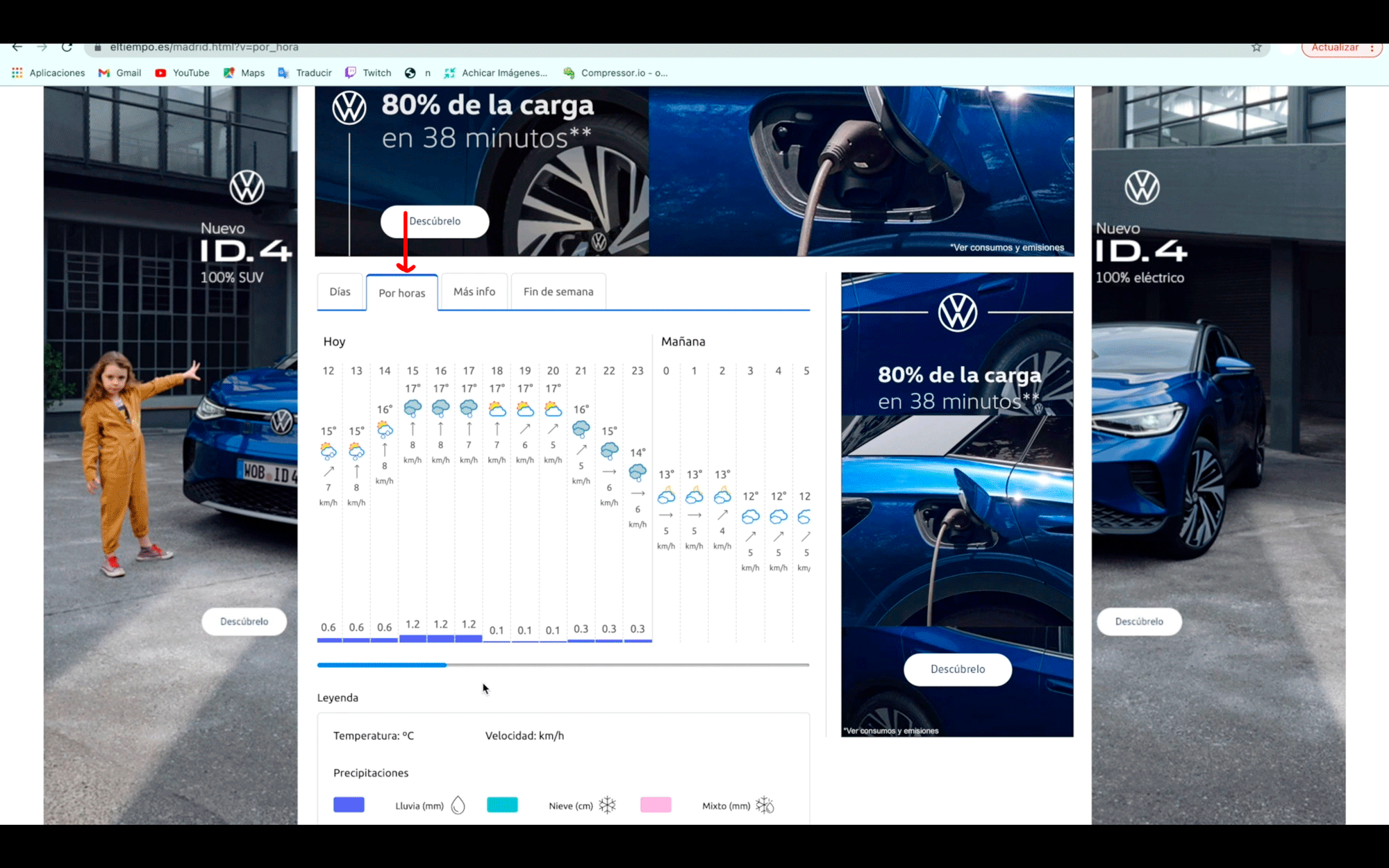
Task: Expand the Por horas hourly forecast view
Action: pyautogui.click(x=401, y=292)
